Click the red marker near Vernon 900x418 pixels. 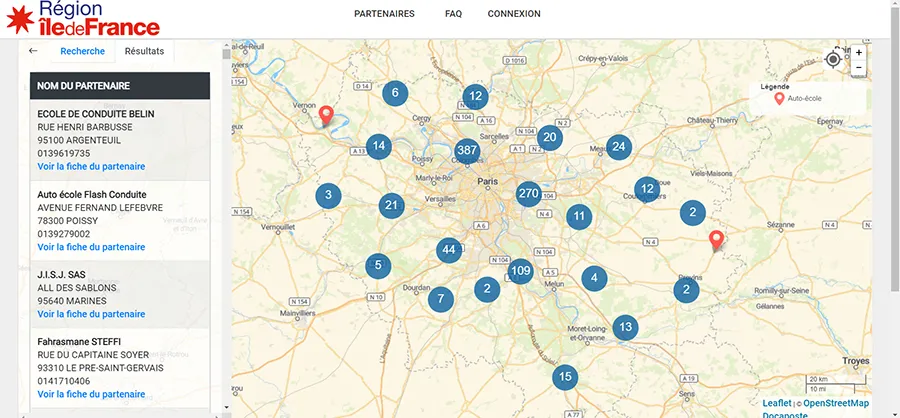pyautogui.click(x=325, y=115)
